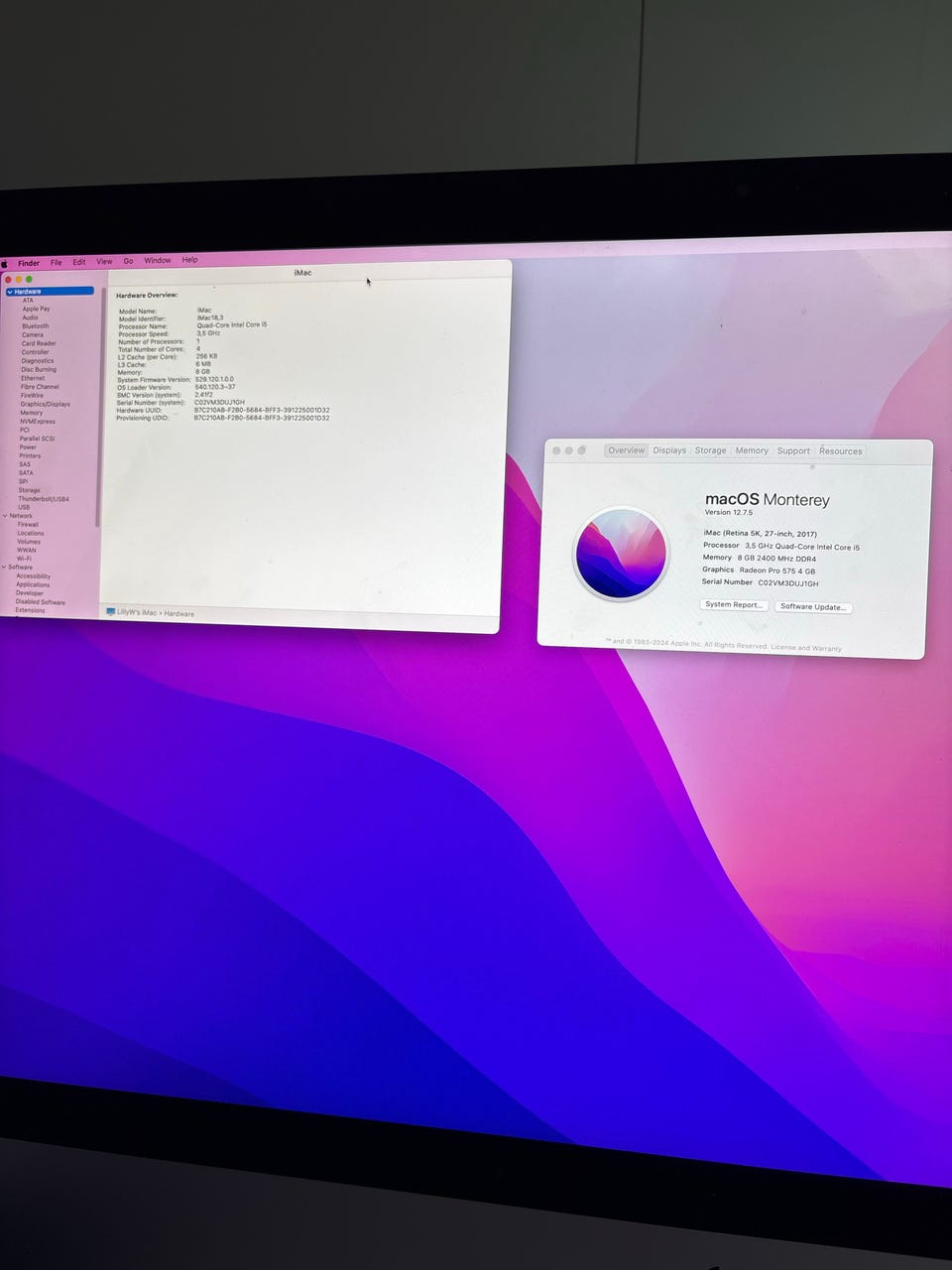Switch to the Resources tab
Image resolution: width=952 pixels, height=1270 pixels.
point(841,451)
